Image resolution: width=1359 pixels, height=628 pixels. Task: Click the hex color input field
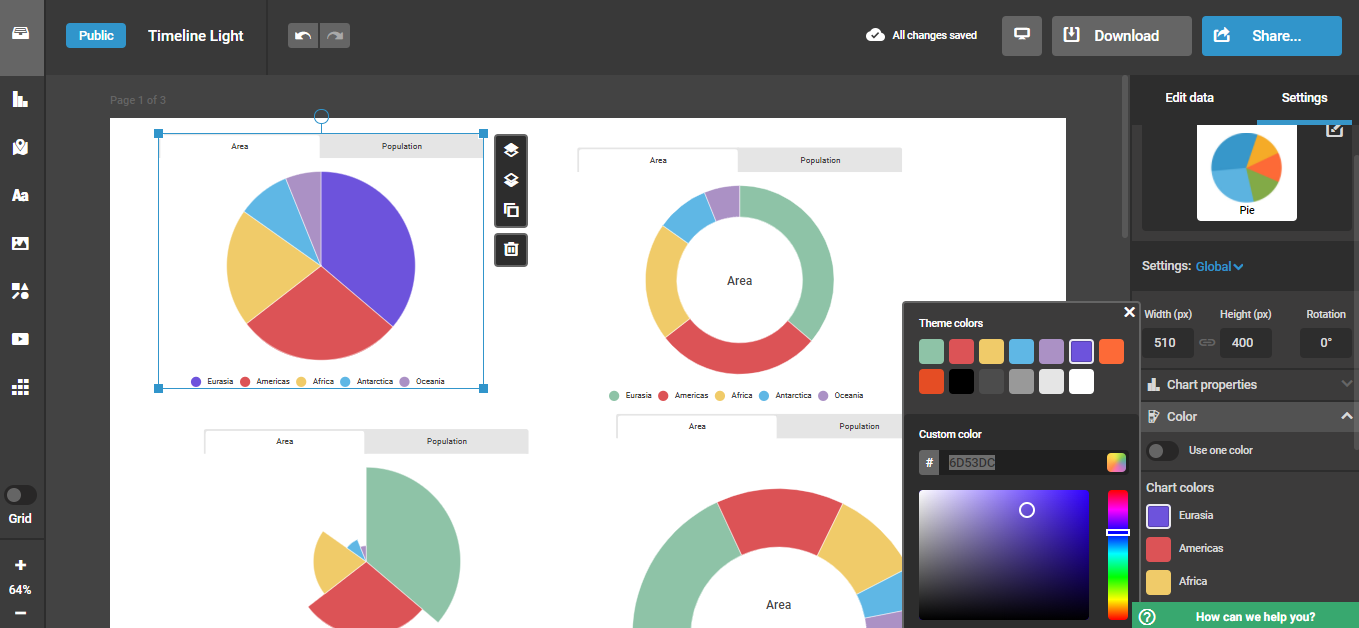pos(1020,462)
